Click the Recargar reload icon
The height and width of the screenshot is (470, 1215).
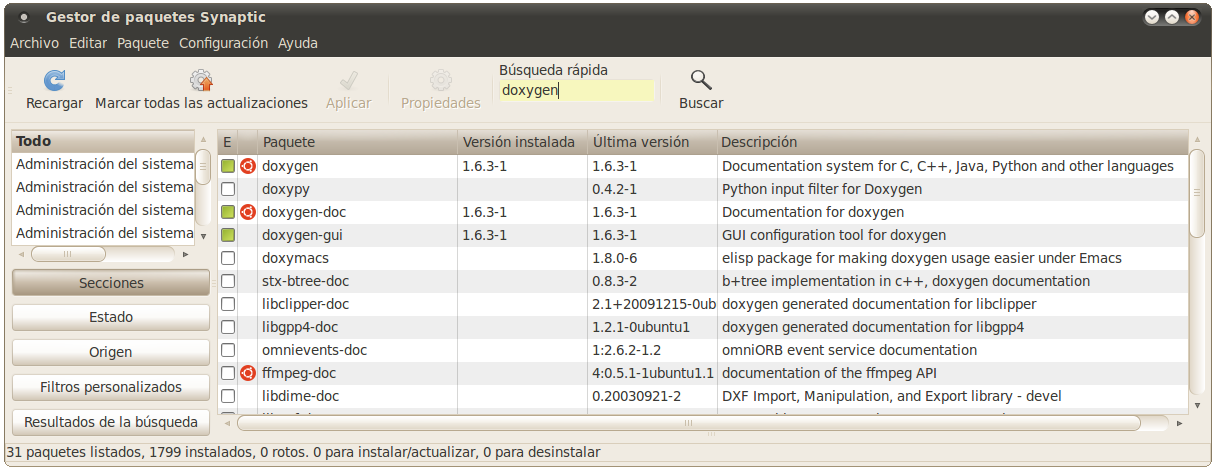(x=54, y=80)
